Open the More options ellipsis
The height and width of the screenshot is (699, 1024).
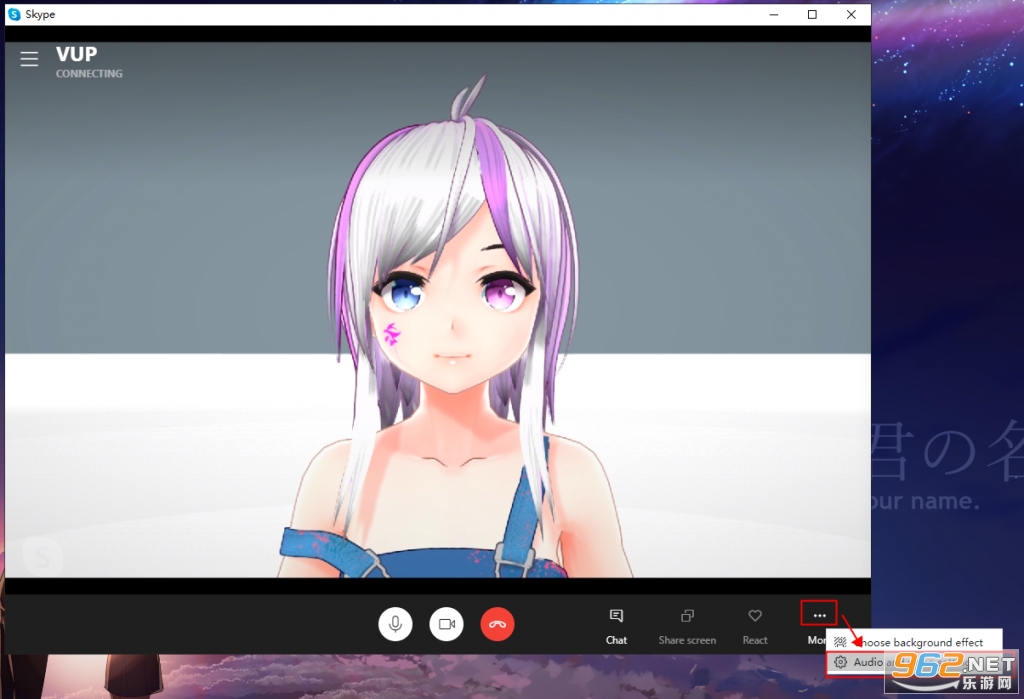click(x=819, y=615)
